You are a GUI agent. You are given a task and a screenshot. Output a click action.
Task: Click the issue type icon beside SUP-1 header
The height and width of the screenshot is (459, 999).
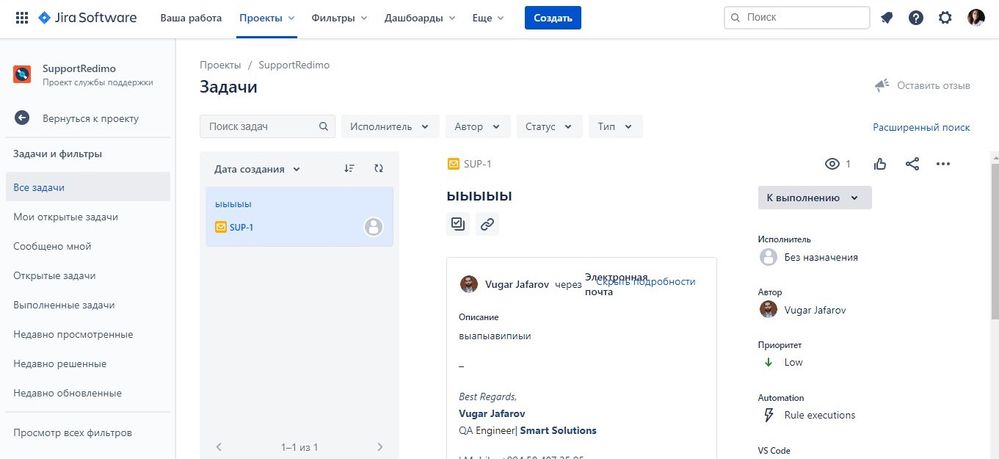(x=453, y=164)
